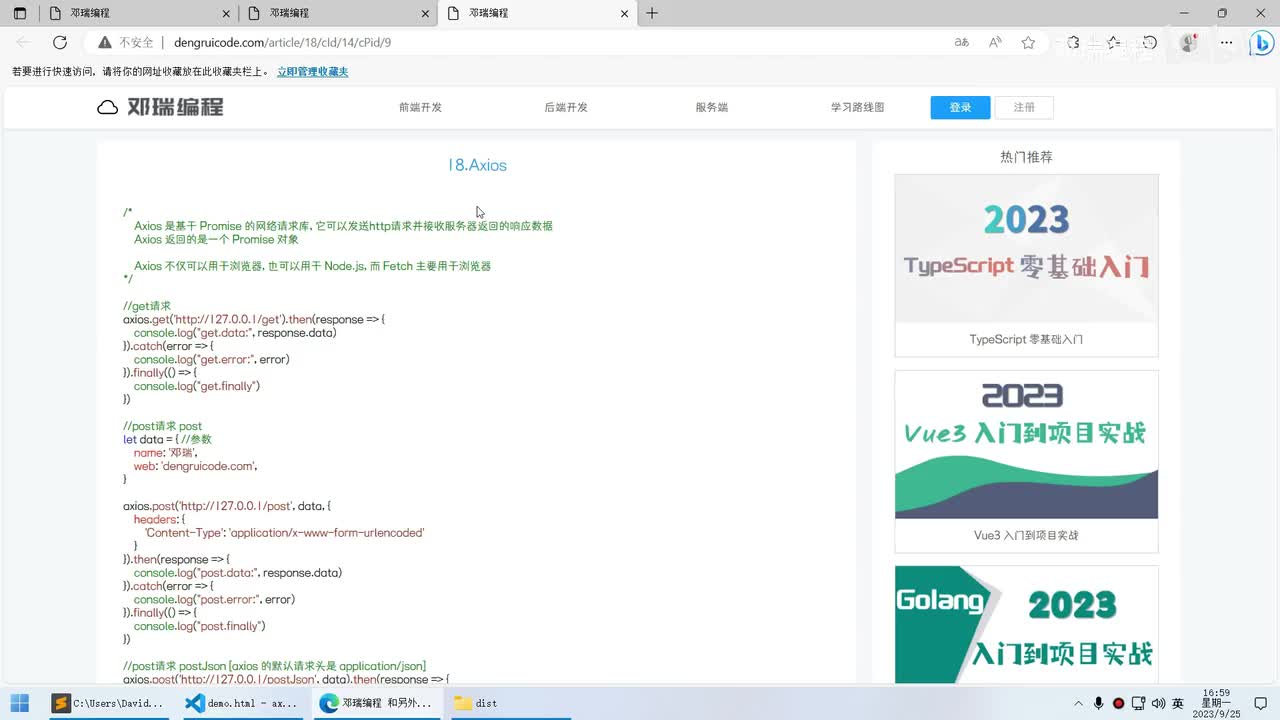This screenshot has height=720, width=1280.
Task: Click the 热门推荐 heading
Action: coord(1026,157)
